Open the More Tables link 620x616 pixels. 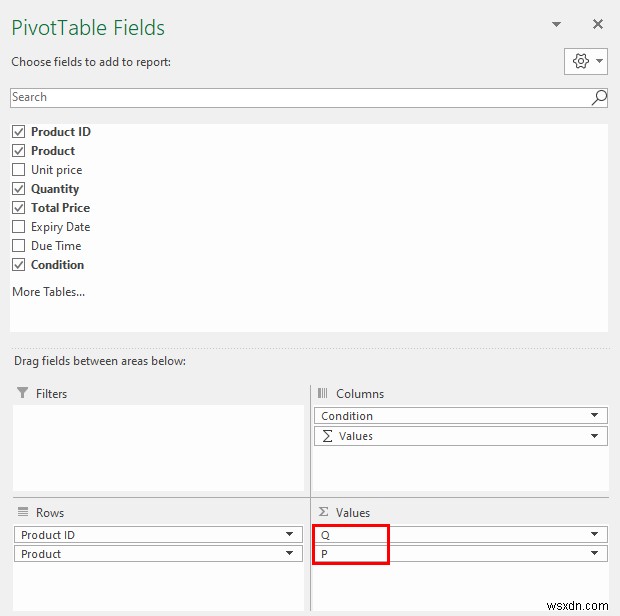49,292
